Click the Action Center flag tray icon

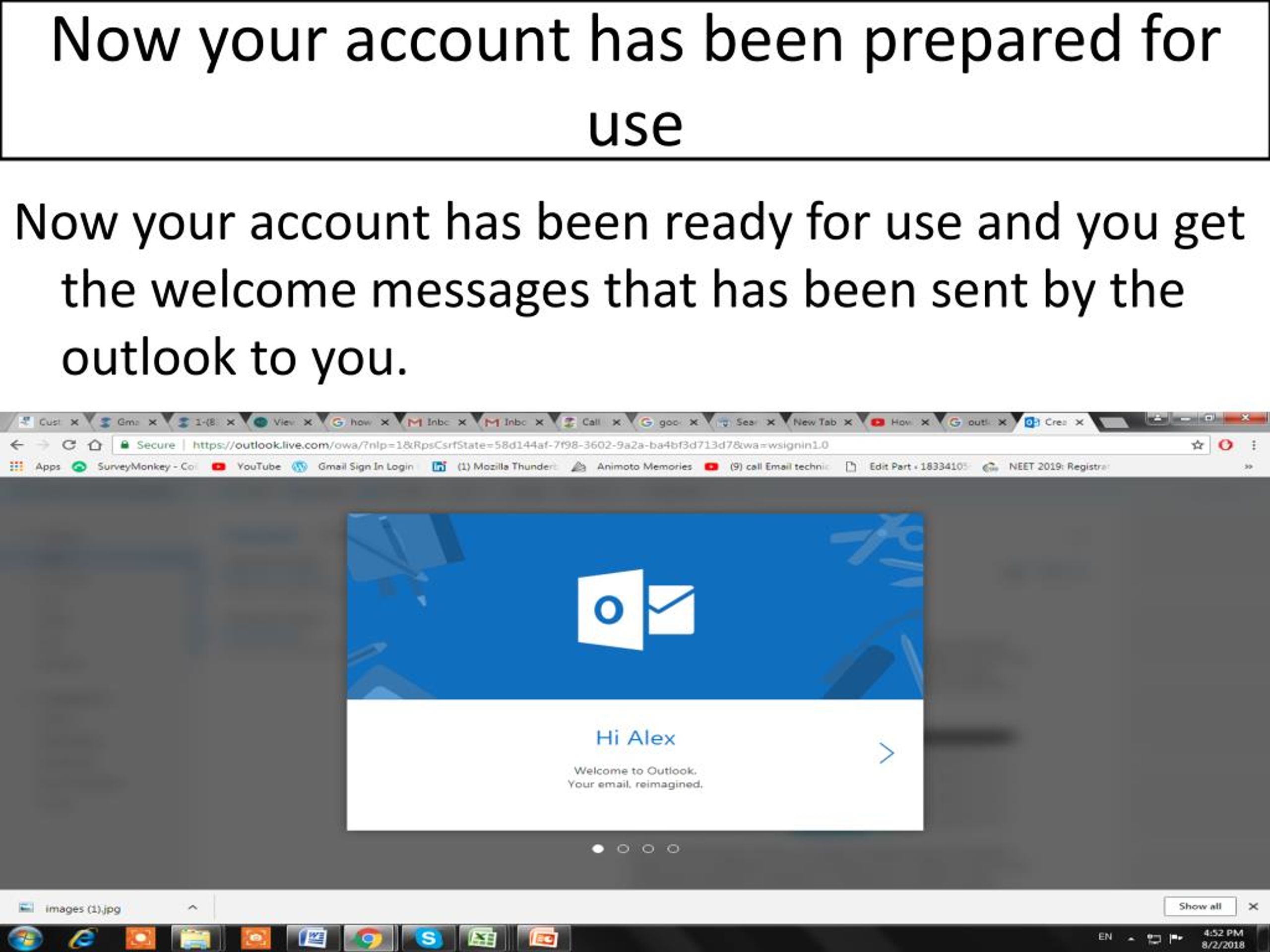click(1176, 938)
